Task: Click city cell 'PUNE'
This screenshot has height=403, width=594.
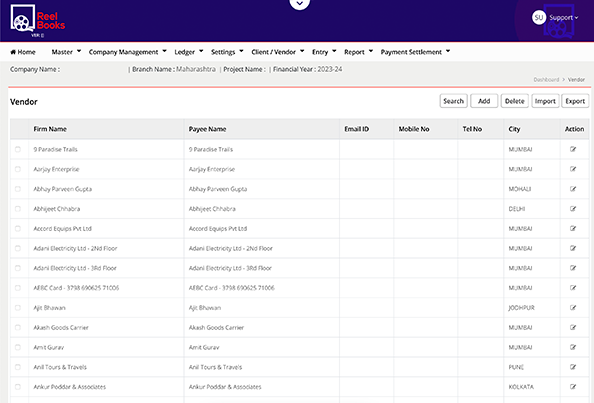Action: [516, 367]
